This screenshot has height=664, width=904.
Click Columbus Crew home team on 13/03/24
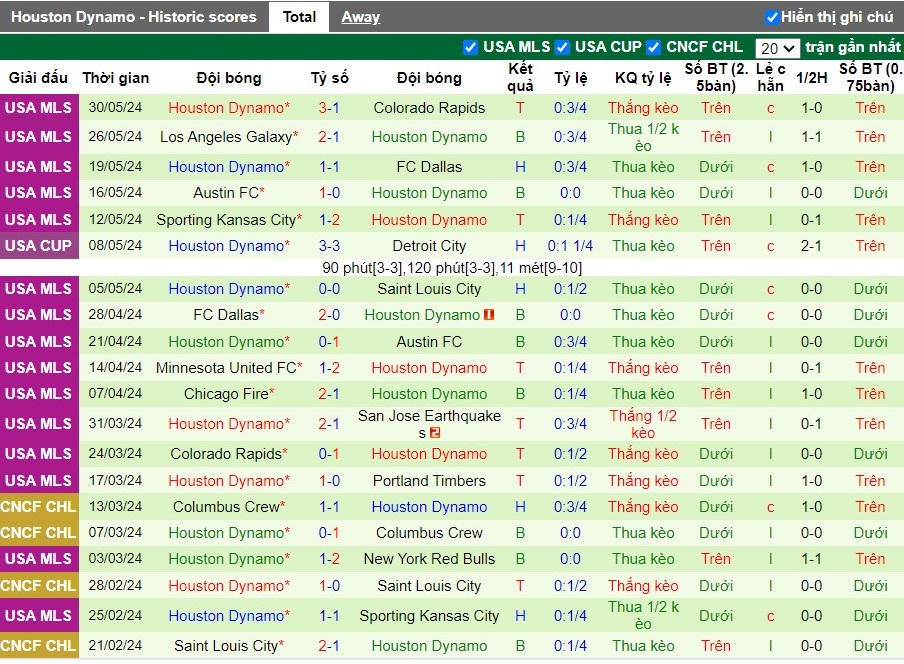tap(226, 507)
